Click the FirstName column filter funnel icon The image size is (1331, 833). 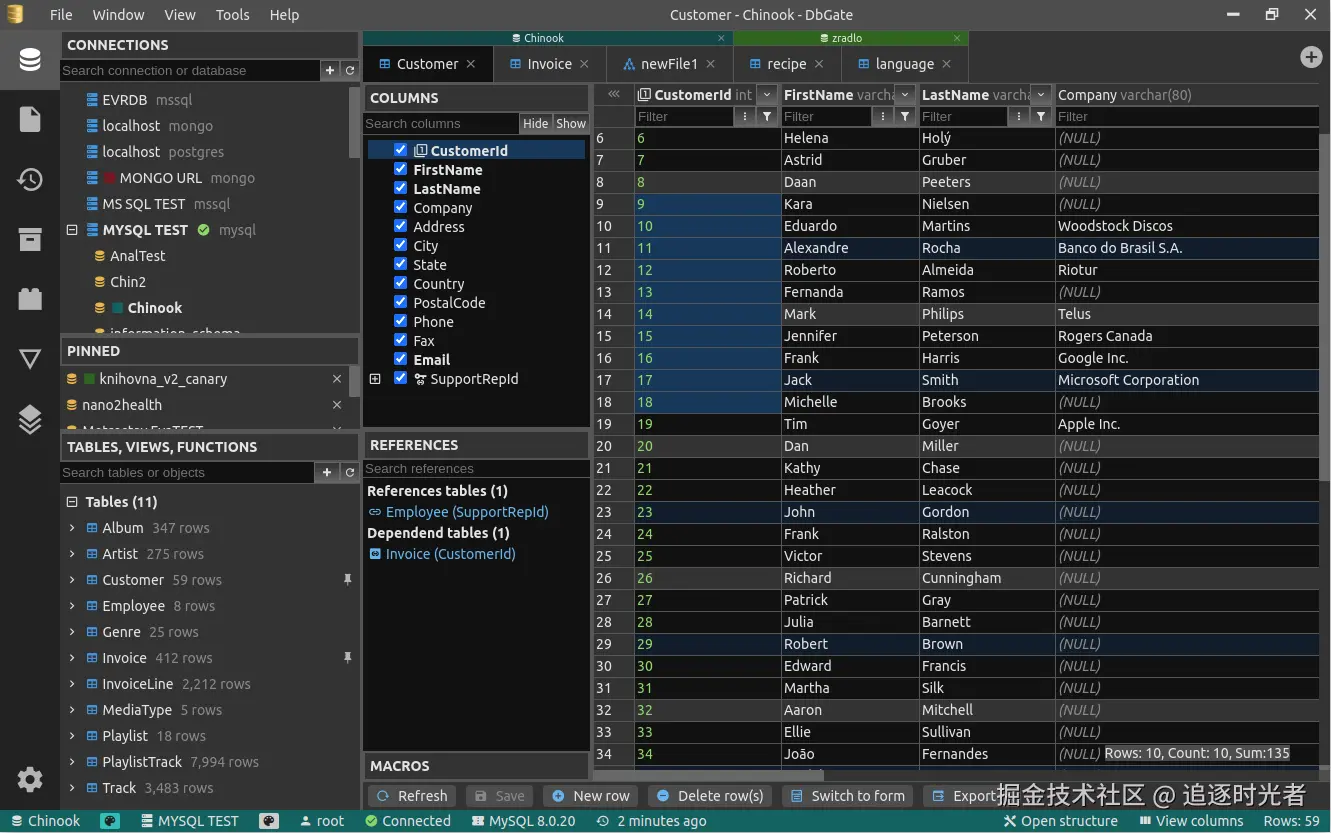pos(905,117)
